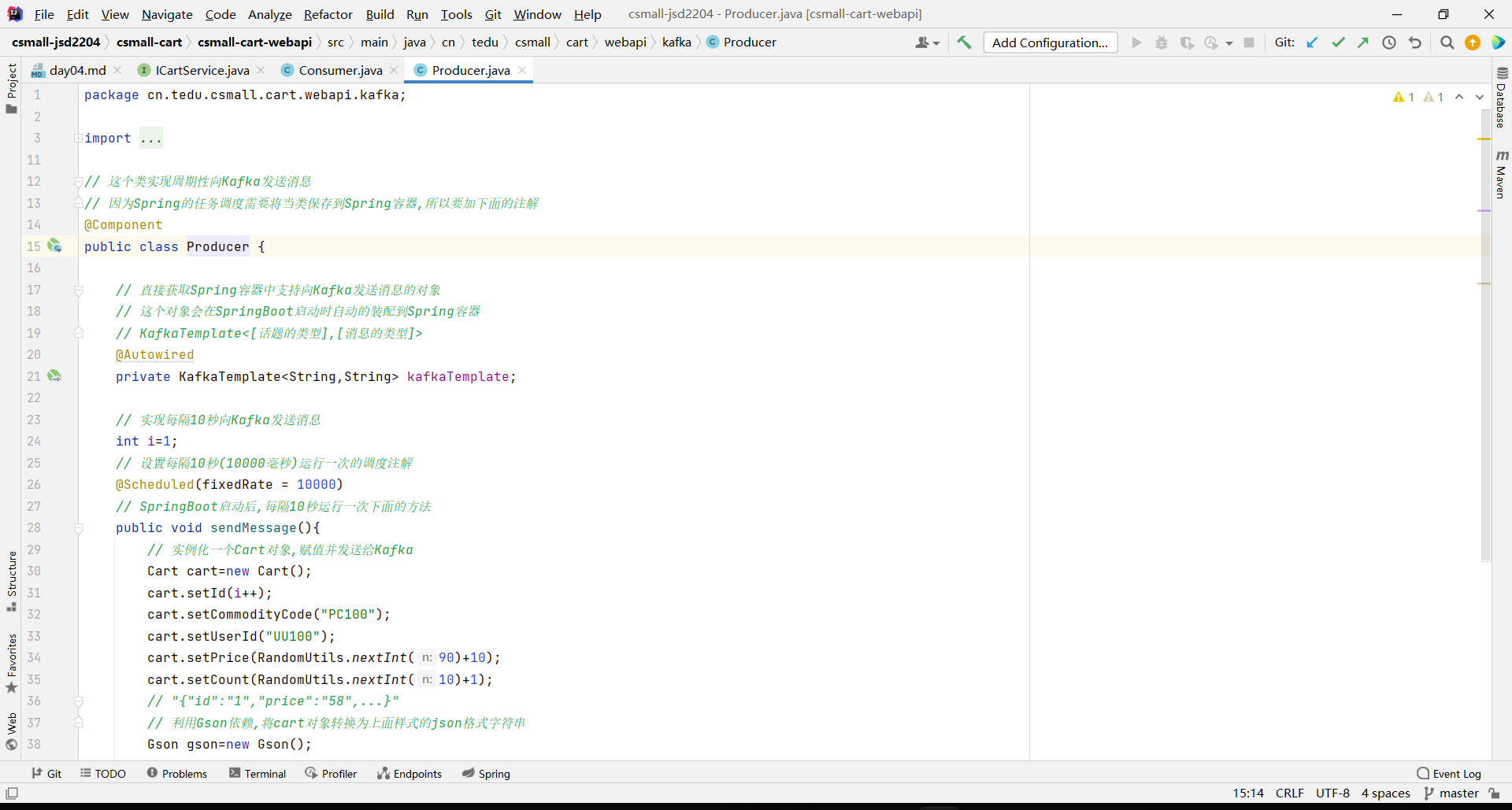Viewport: 1512px width, 810px height.
Task: Open the Favorites tool window
Action: pos(11,663)
